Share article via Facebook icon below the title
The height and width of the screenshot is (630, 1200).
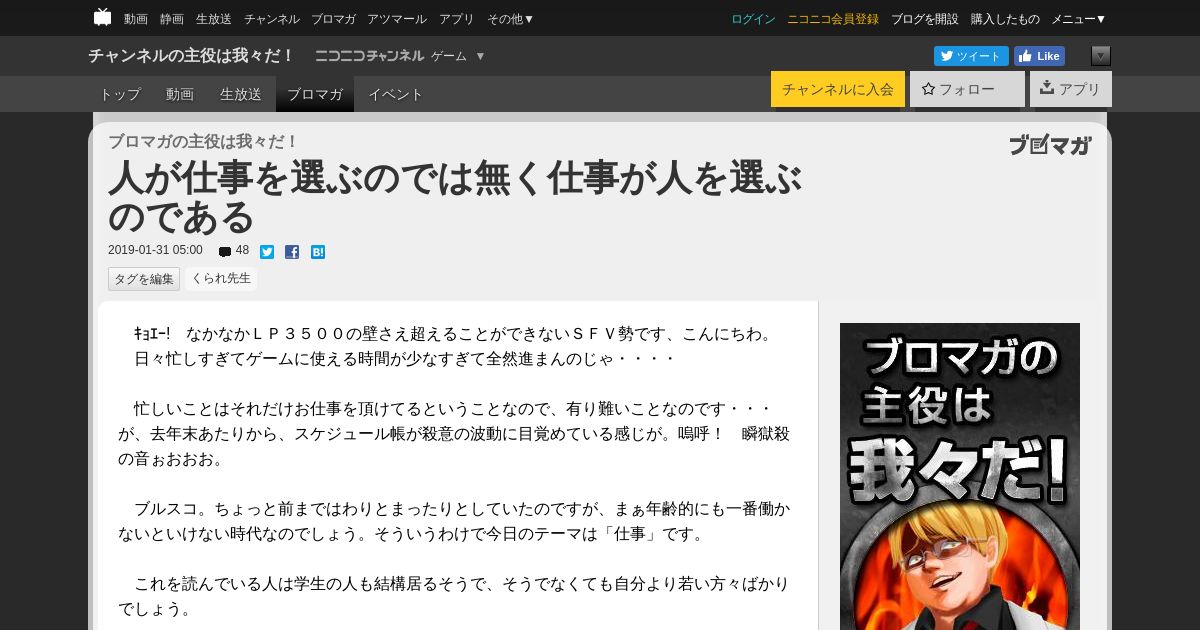point(292,252)
